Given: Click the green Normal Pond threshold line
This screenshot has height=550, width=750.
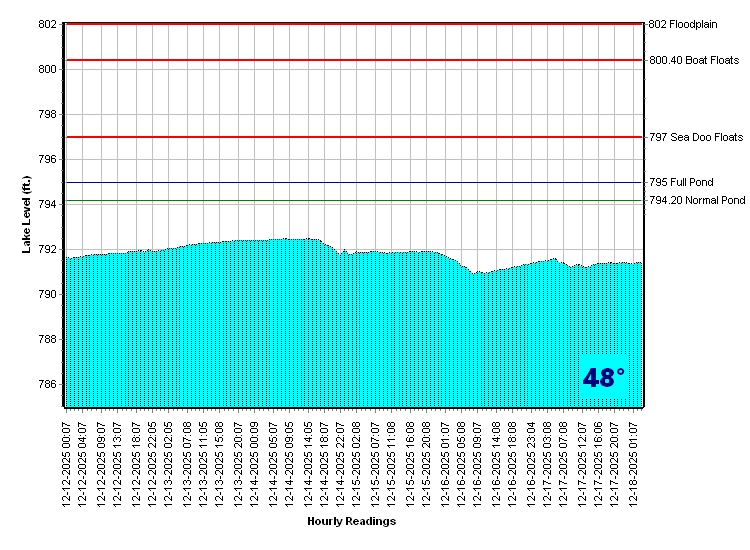Looking at the screenshot, I should pos(350,201).
